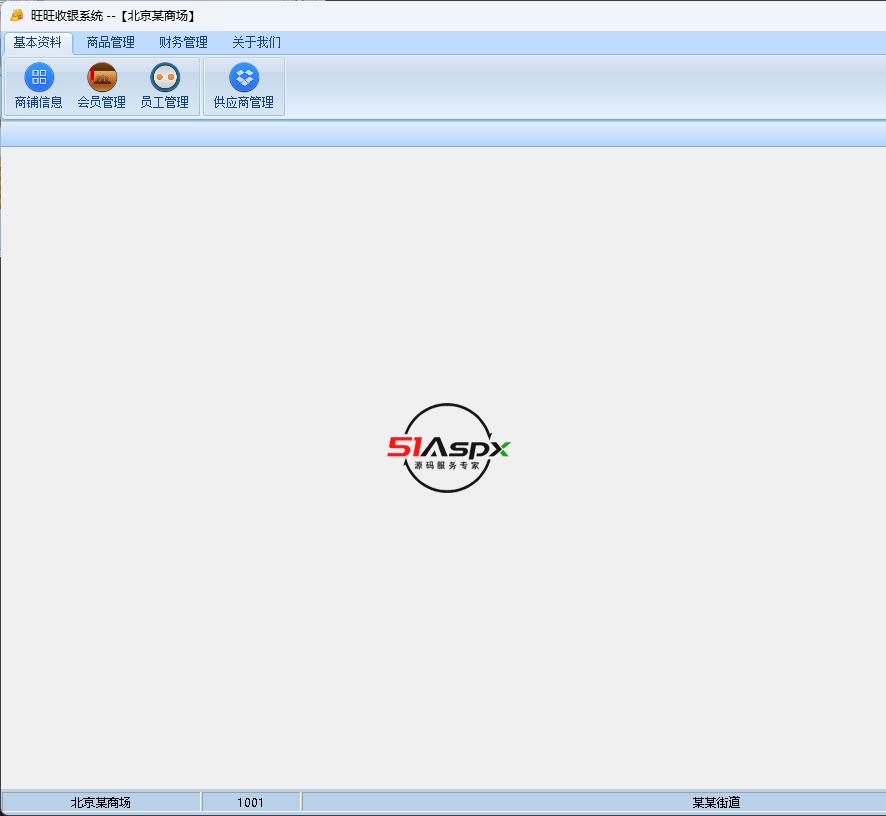Open 会员管理 member management icon

click(x=102, y=77)
